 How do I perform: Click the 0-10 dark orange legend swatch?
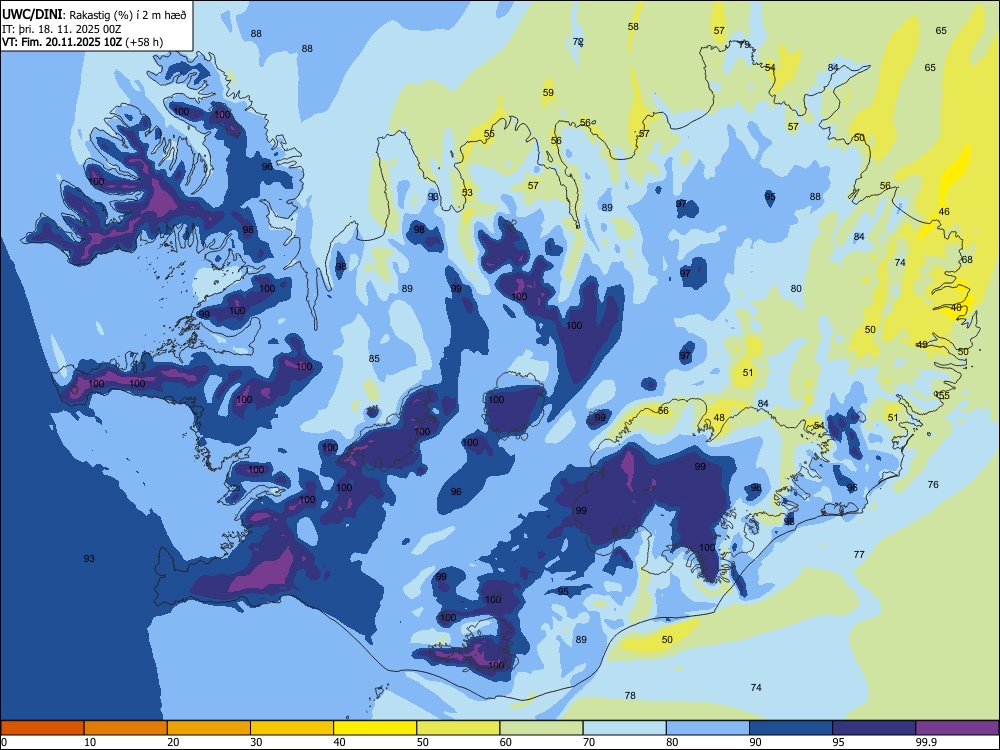tap(42, 728)
